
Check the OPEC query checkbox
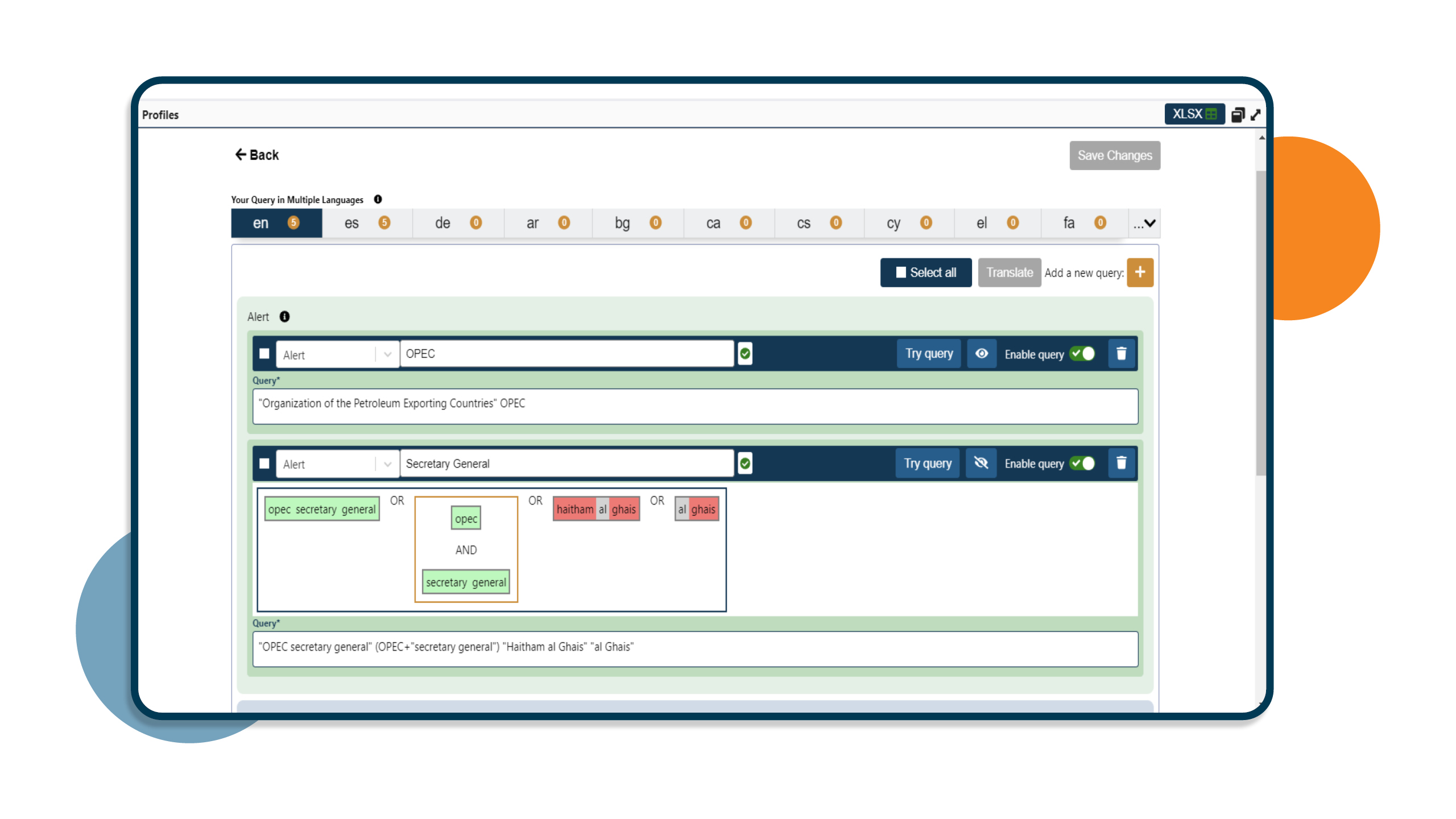point(264,354)
